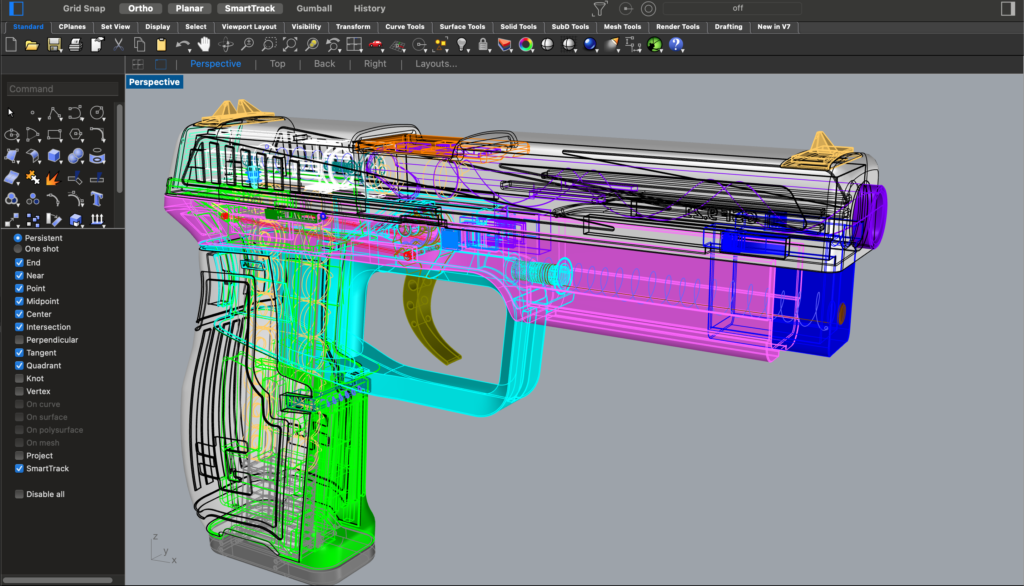Open the Surface Tools tab
This screenshot has height=586, width=1024.
click(462, 27)
